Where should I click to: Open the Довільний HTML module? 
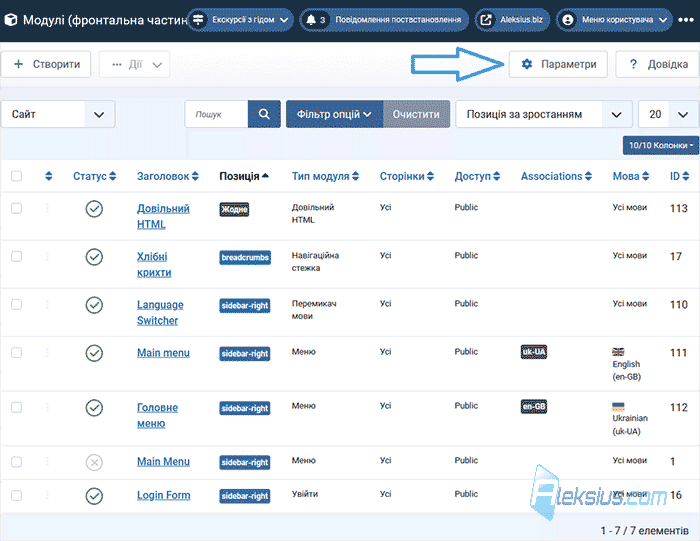point(163,216)
